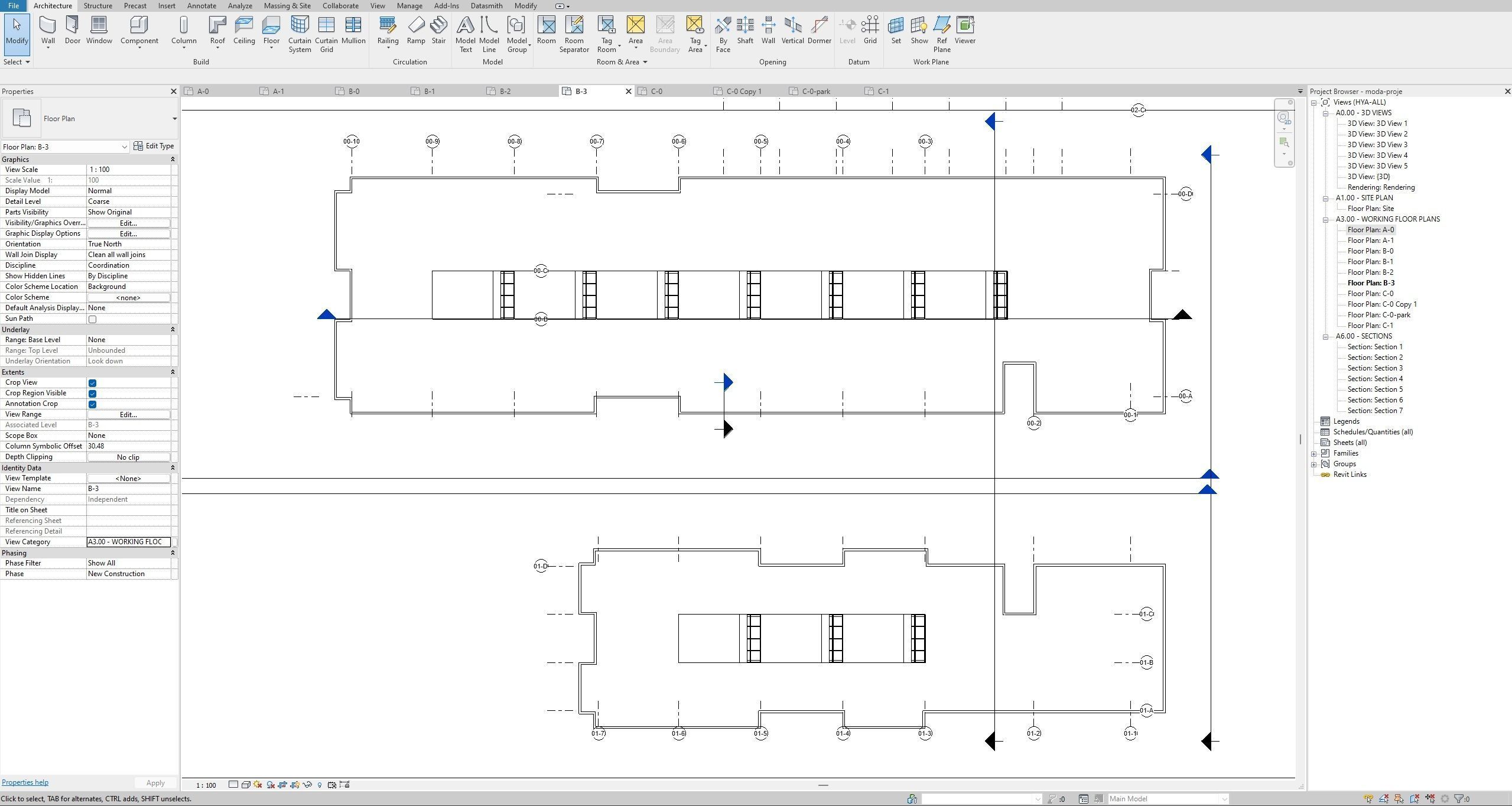Uncheck the Crop View checkbox
Image resolution: width=1512 pixels, height=806 pixels.
[x=92, y=383]
